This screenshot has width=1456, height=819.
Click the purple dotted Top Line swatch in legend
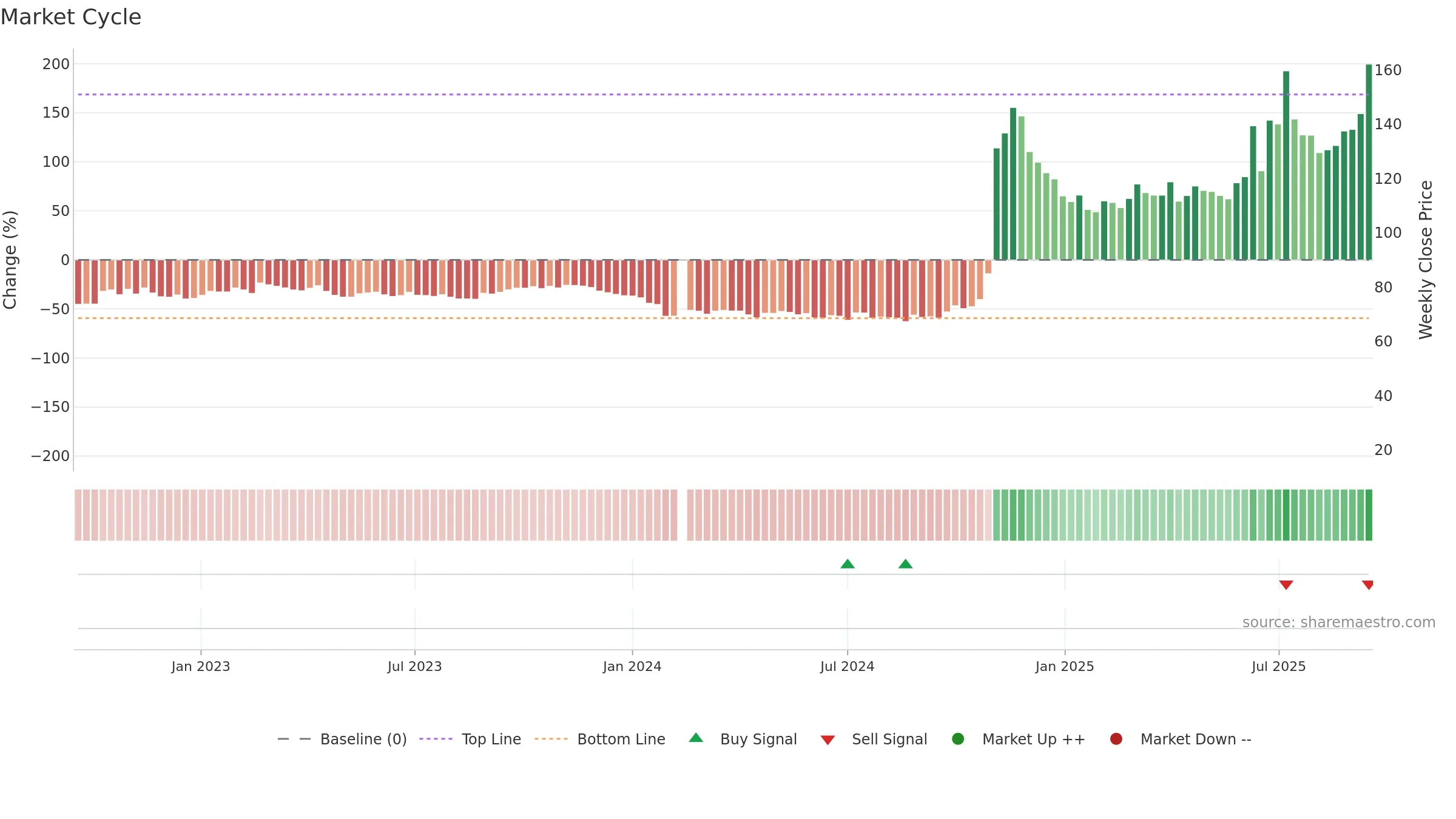(x=436, y=739)
